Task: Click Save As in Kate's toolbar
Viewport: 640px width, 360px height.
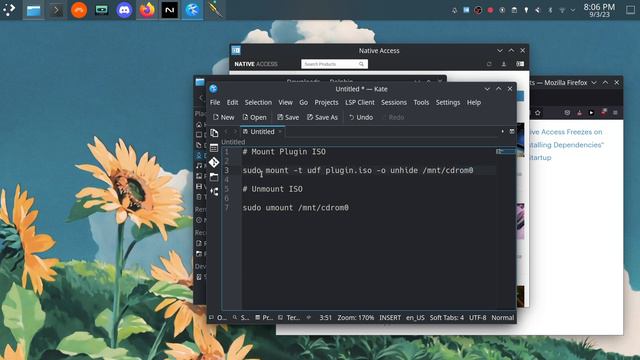Action: click(x=322, y=118)
